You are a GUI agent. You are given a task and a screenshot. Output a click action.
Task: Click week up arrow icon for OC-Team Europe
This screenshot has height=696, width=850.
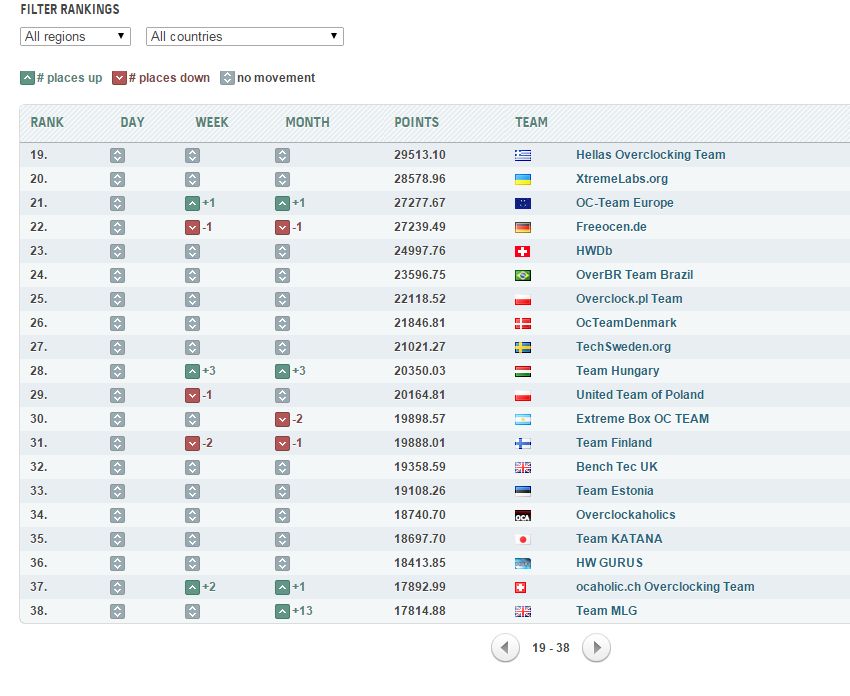click(x=192, y=203)
